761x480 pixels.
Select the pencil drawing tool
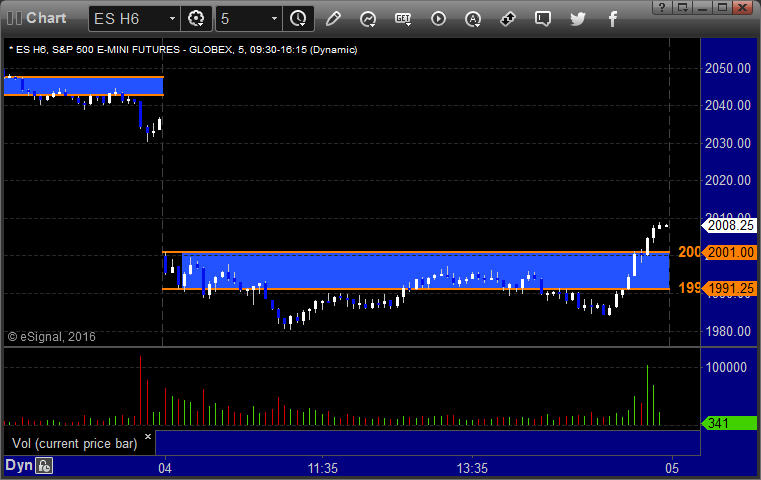point(333,18)
